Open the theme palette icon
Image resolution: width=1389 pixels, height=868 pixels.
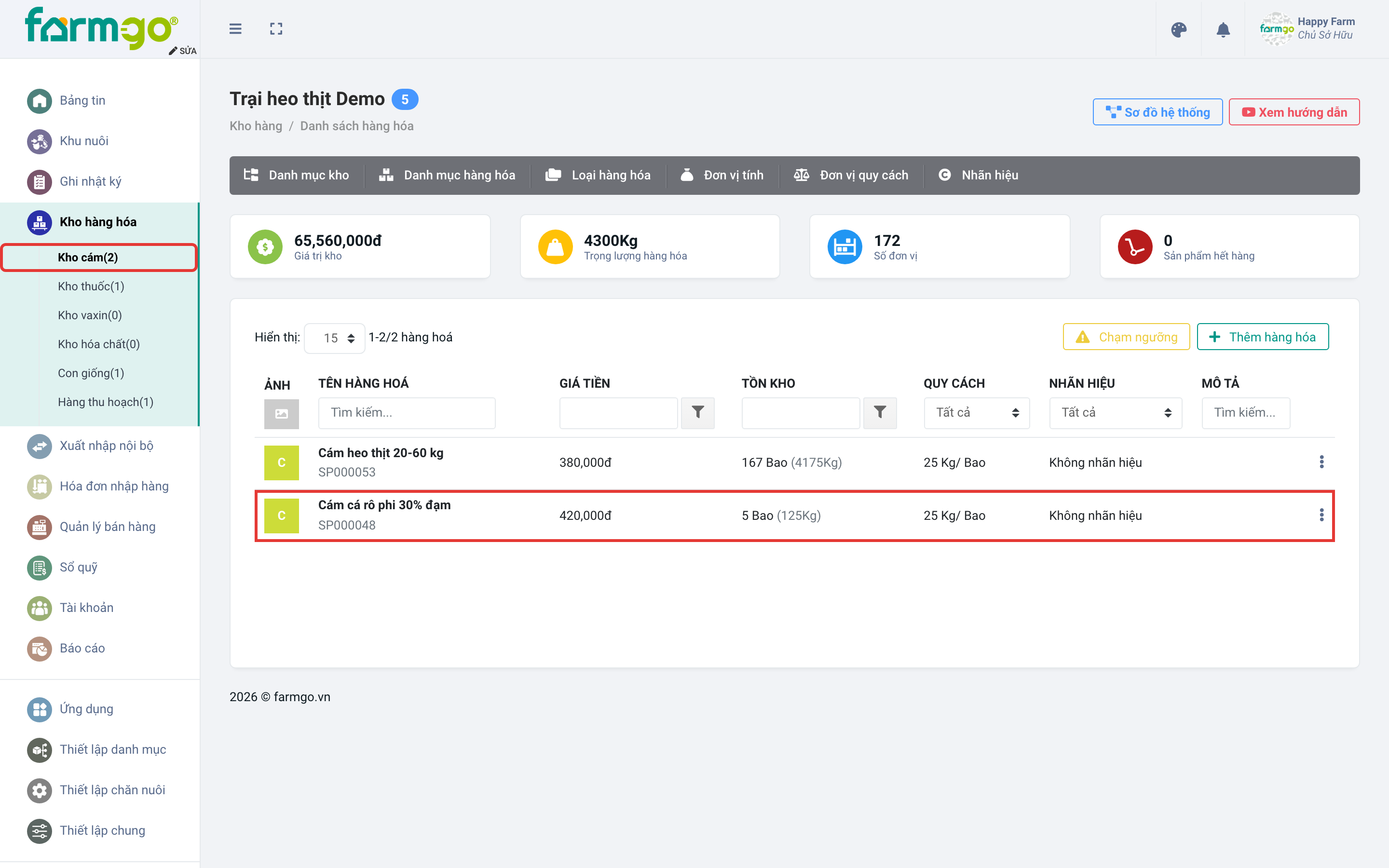pyautogui.click(x=1179, y=30)
